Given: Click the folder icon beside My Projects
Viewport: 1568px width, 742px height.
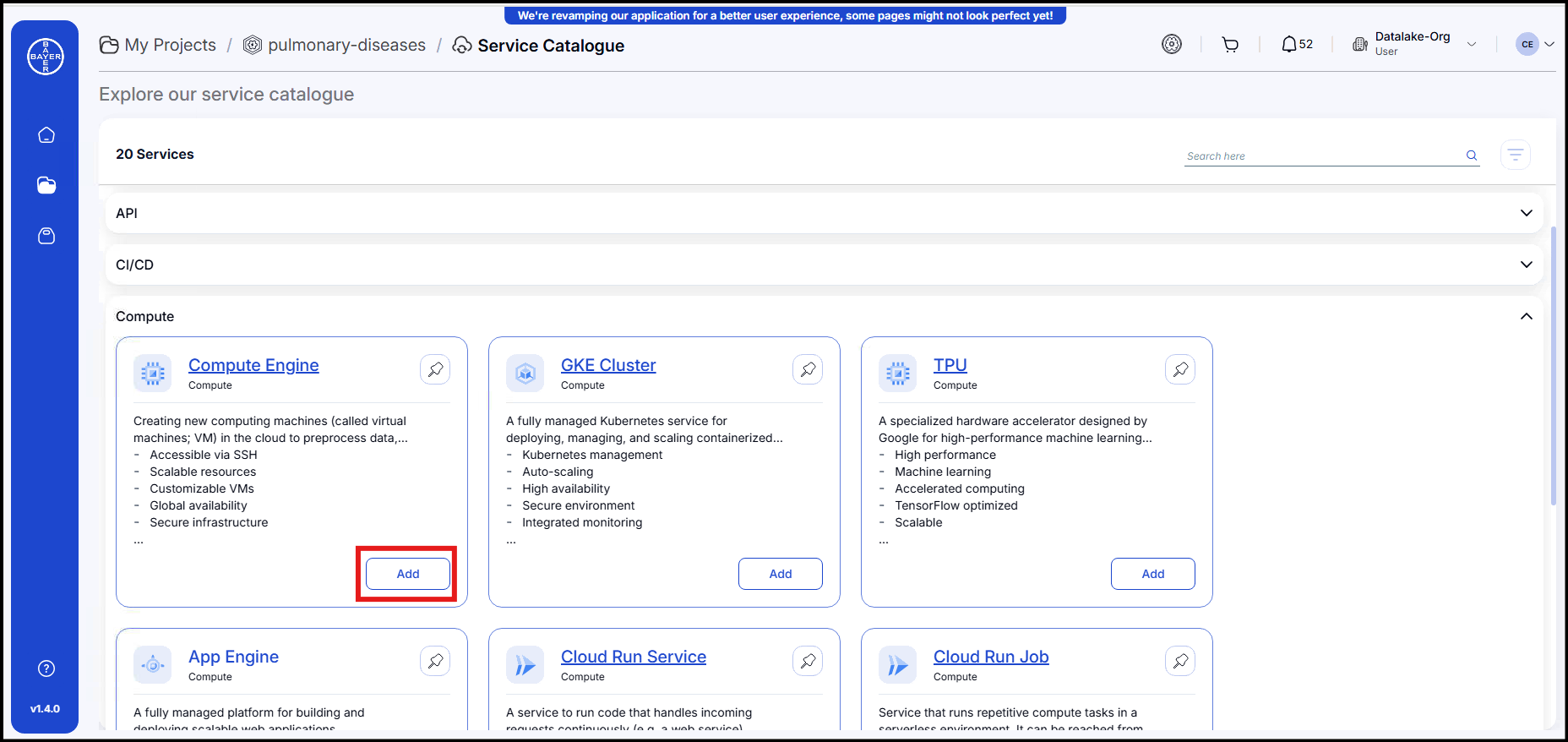Looking at the screenshot, I should pos(109,45).
